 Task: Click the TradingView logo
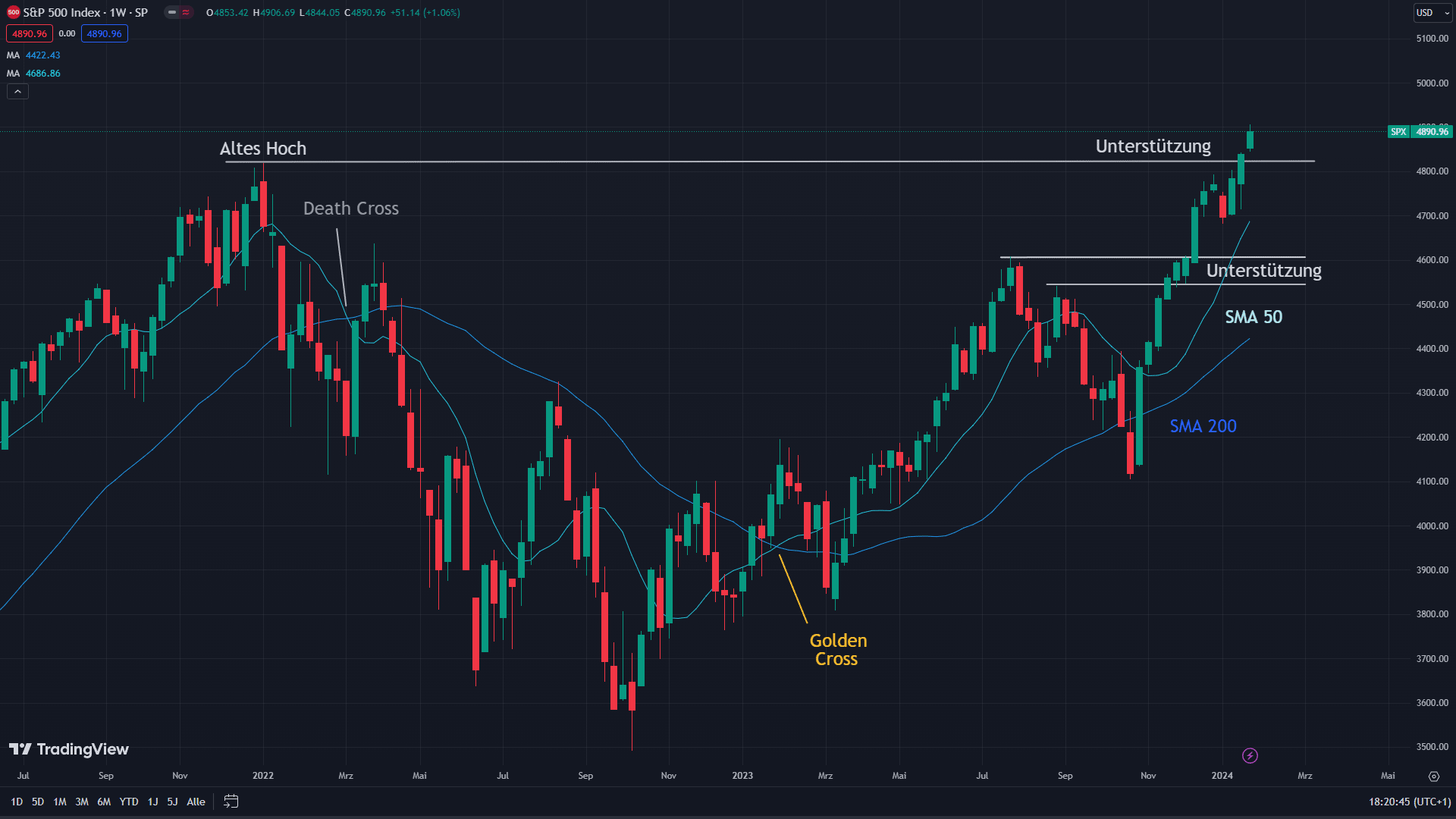coord(69,749)
